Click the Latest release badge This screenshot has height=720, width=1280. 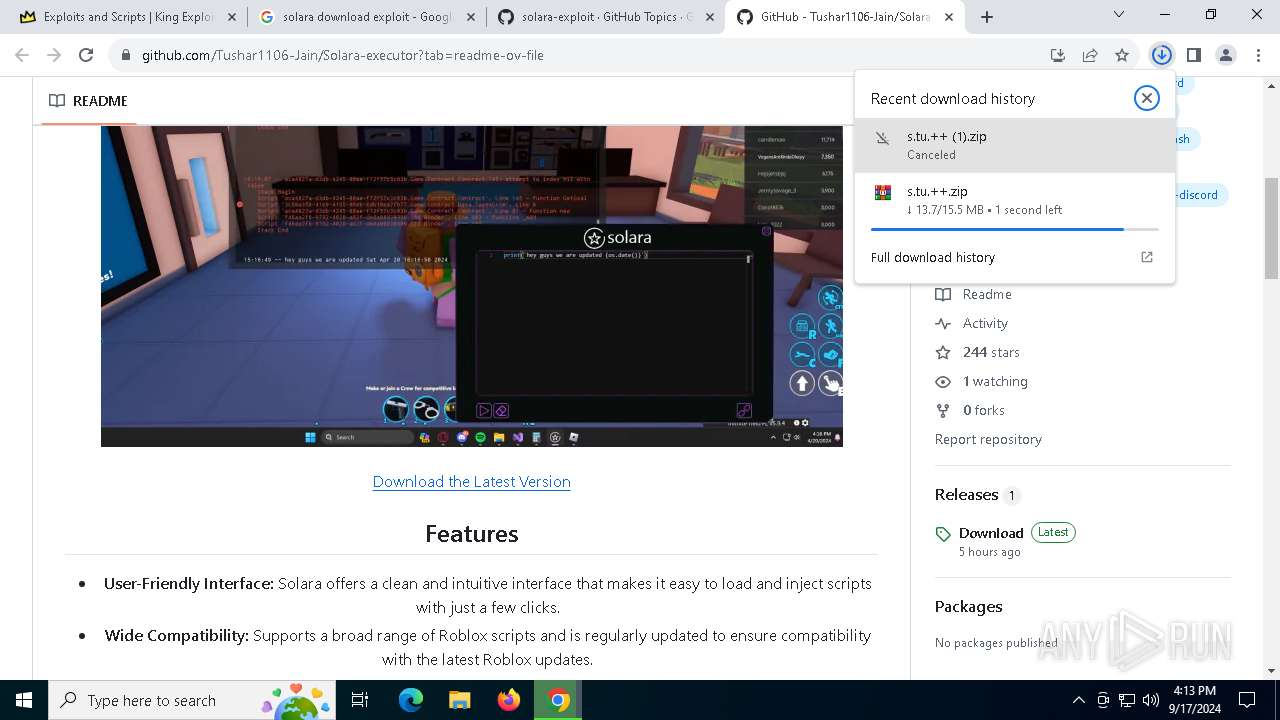(x=1053, y=532)
